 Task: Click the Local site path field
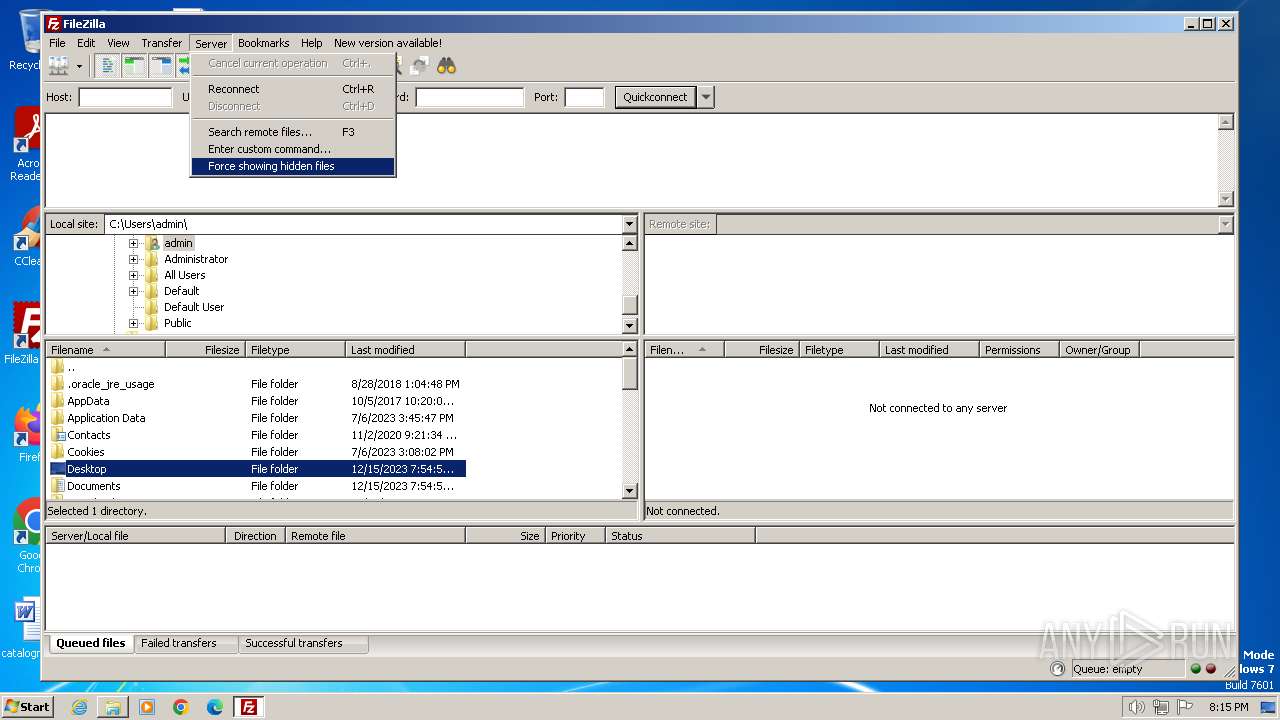(363, 224)
